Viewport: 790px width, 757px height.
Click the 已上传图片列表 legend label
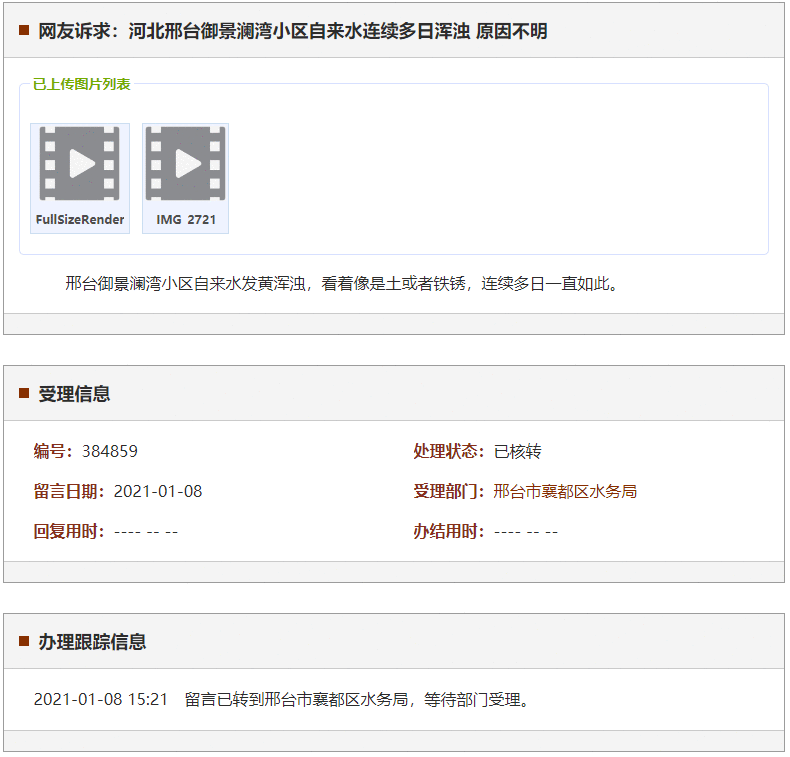[x=82, y=84]
